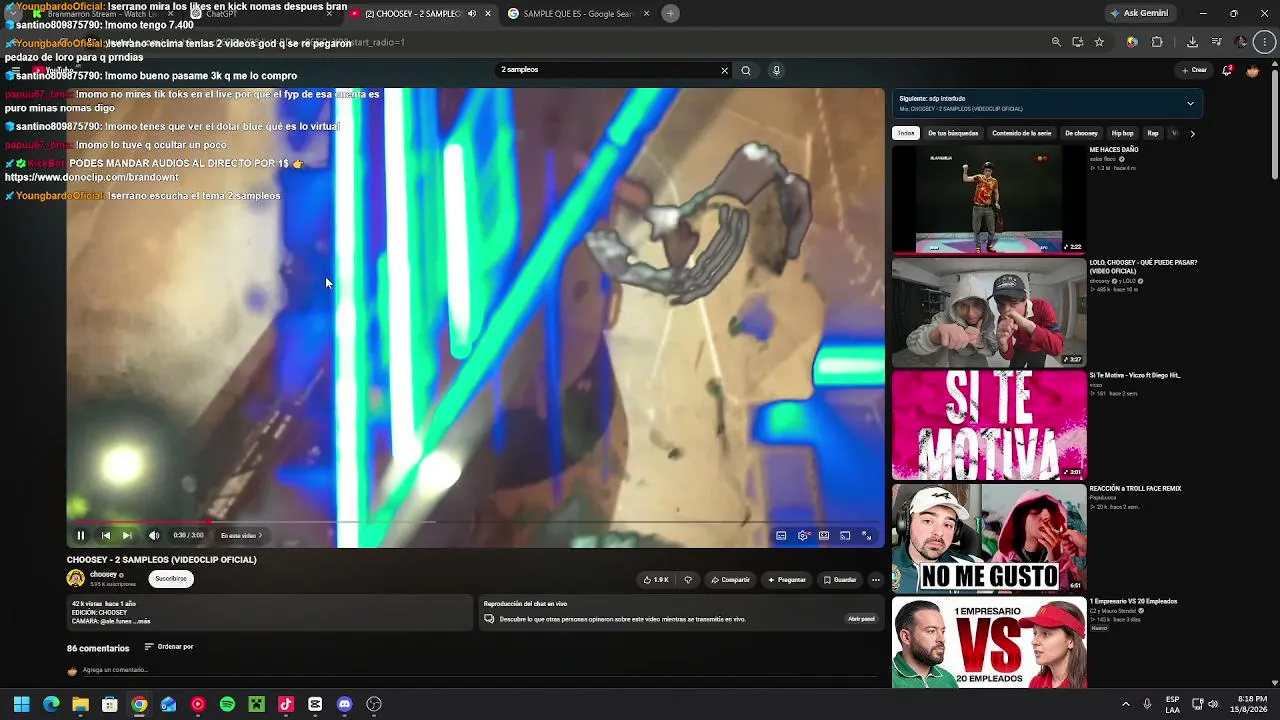Image resolution: width=1280 pixels, height=720 pixels.
Task: Open a new browser tab
Action: coord(670,13)
